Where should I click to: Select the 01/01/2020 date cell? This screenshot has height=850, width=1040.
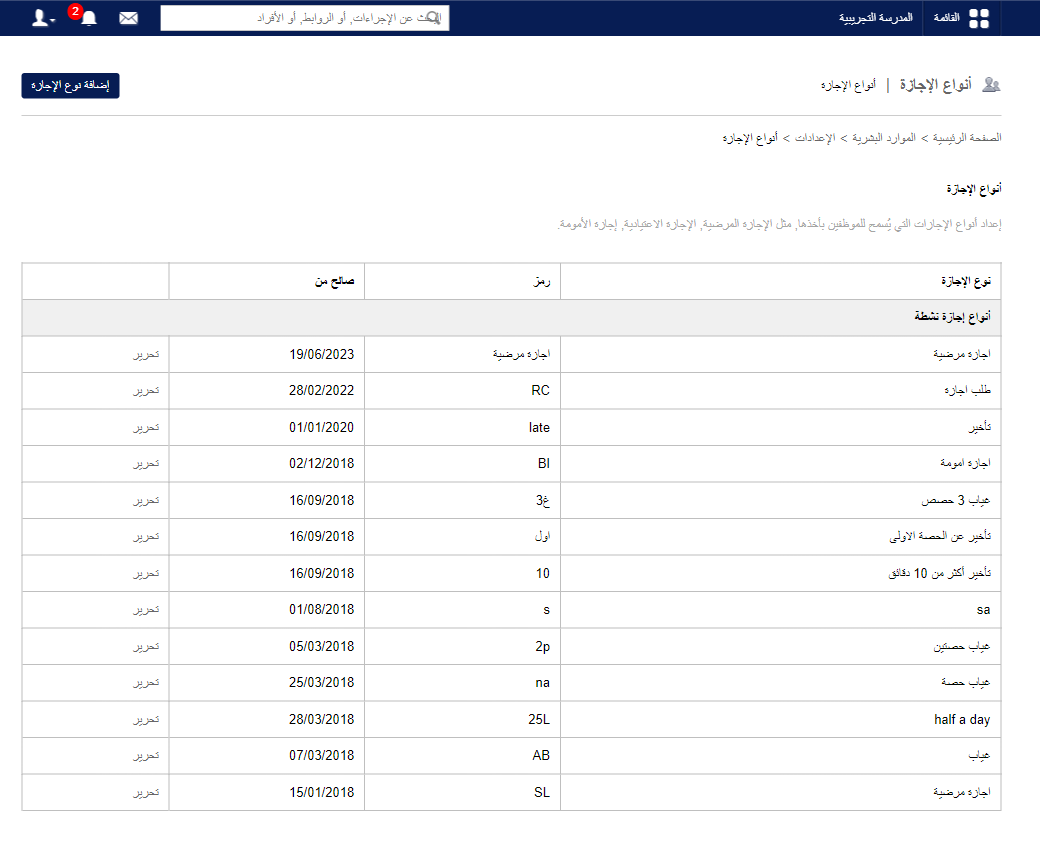tap(267, 428)
